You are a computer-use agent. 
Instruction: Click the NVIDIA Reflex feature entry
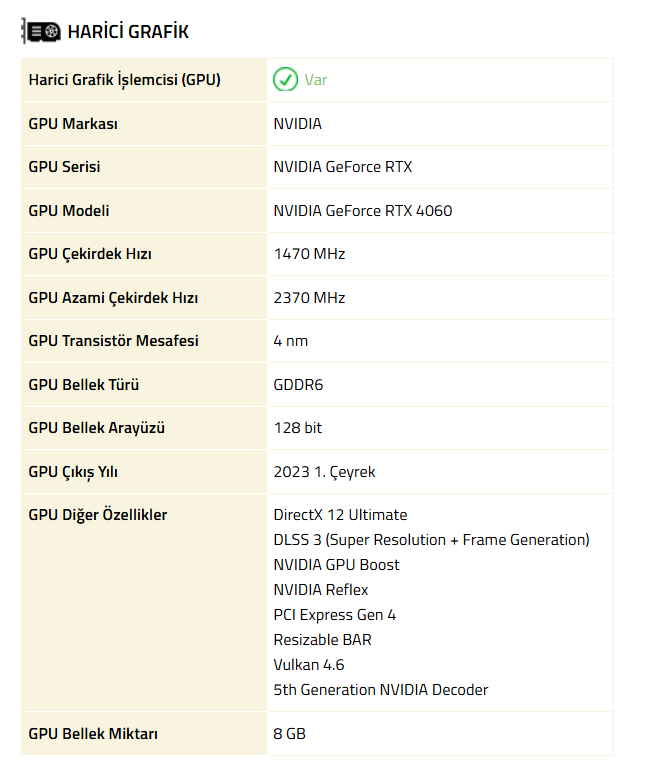point(321,590)
